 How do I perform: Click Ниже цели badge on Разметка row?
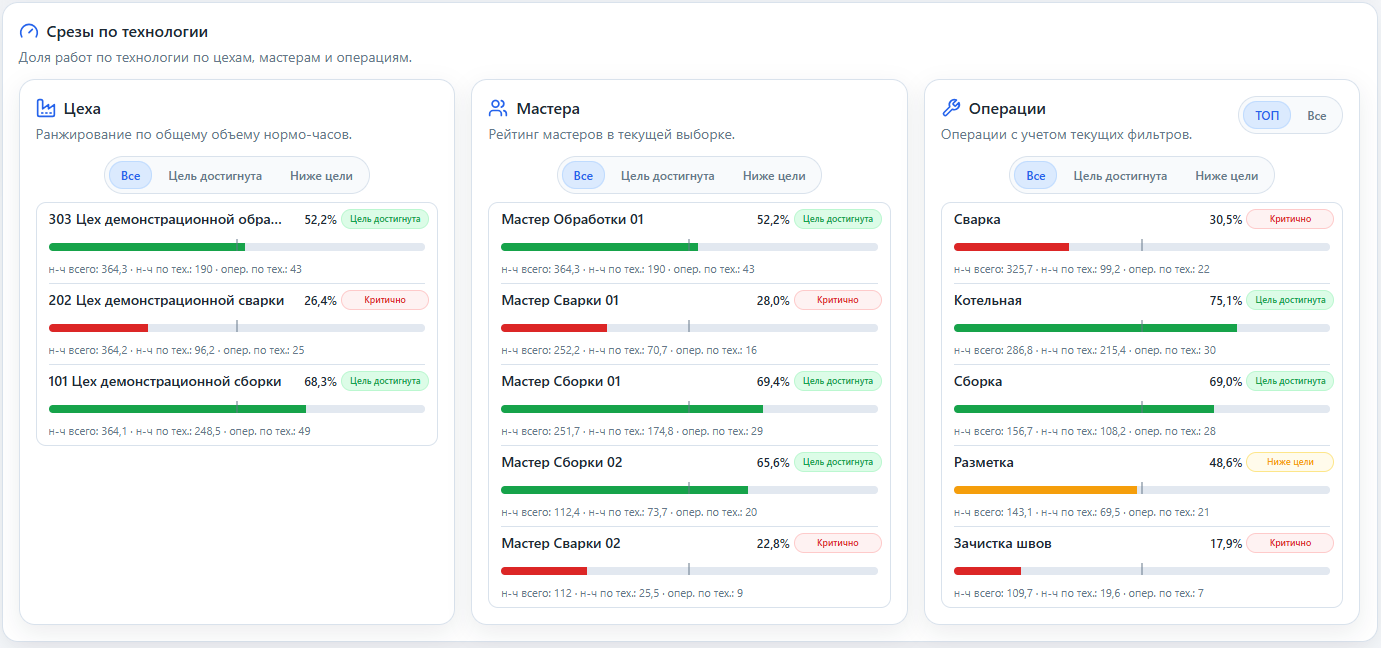pyautogui.click(x=1290, y=462)
